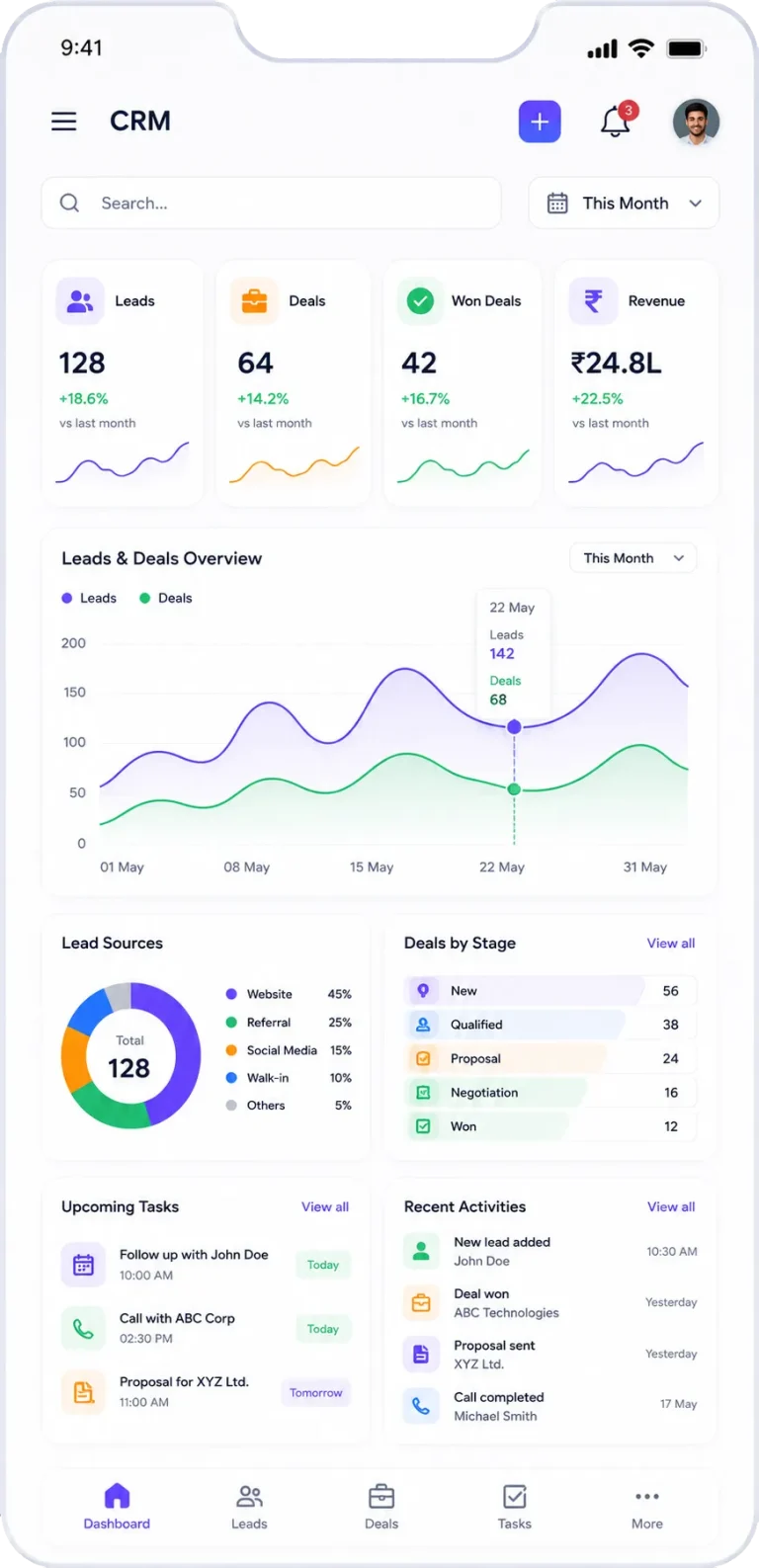The width and height of the screenshot is (759, 1568).
Task: Click the document icon for XYZ Ltd. proposal
Action: 83,1392
